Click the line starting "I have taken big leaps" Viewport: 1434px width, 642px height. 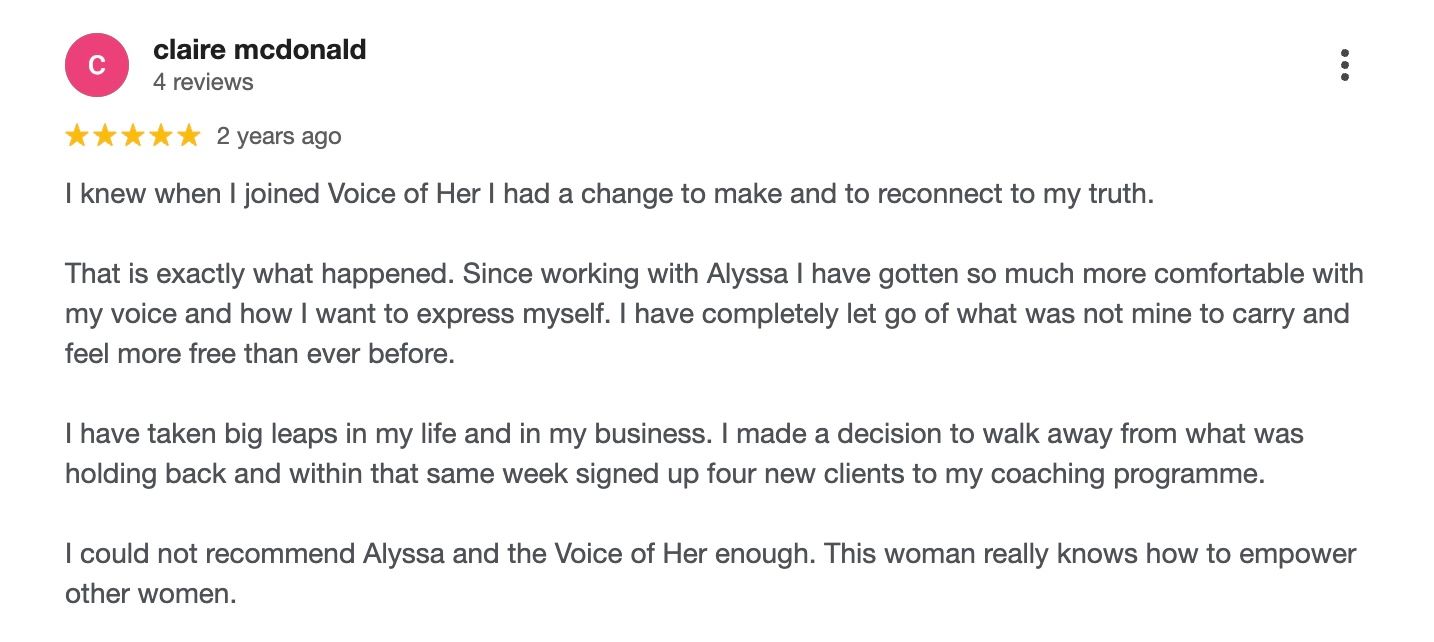[x=683, y=434]
